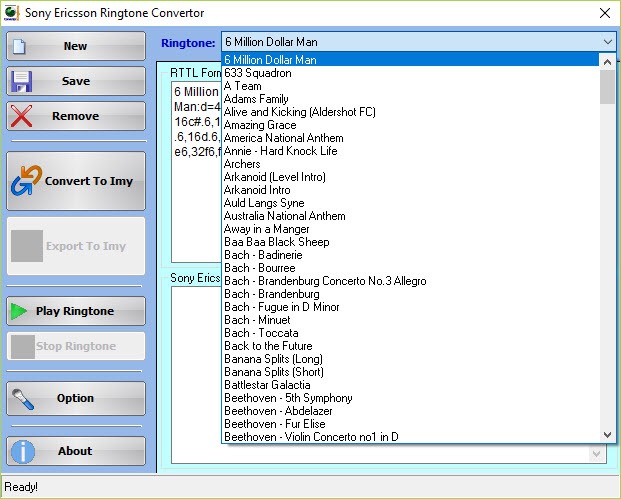This screenshot has width=621, height=499.
Task: Select 'Banana Splits (Short)'
Action: pyautogui.click(x=410, y=372)
